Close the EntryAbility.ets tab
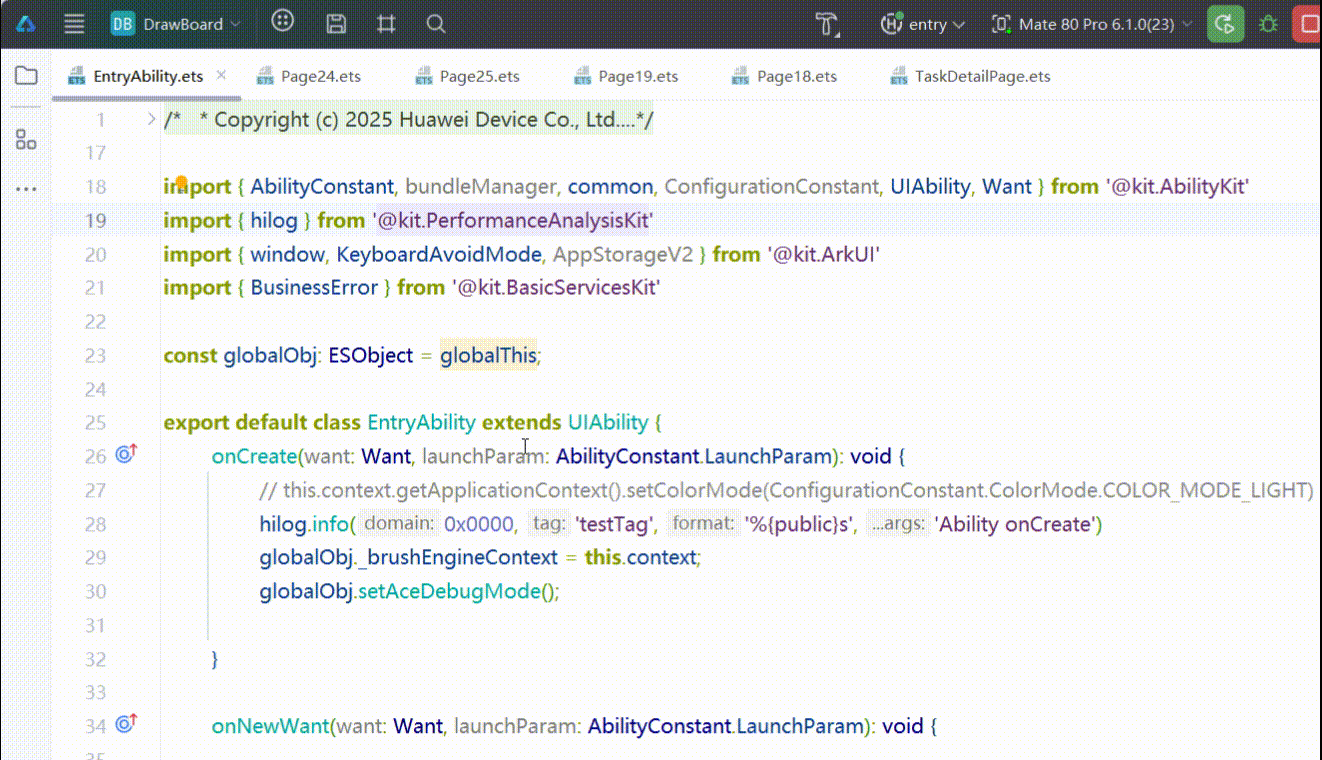Image resolution: width=1322 pixels, height=760 pixels. pos(221,75)
